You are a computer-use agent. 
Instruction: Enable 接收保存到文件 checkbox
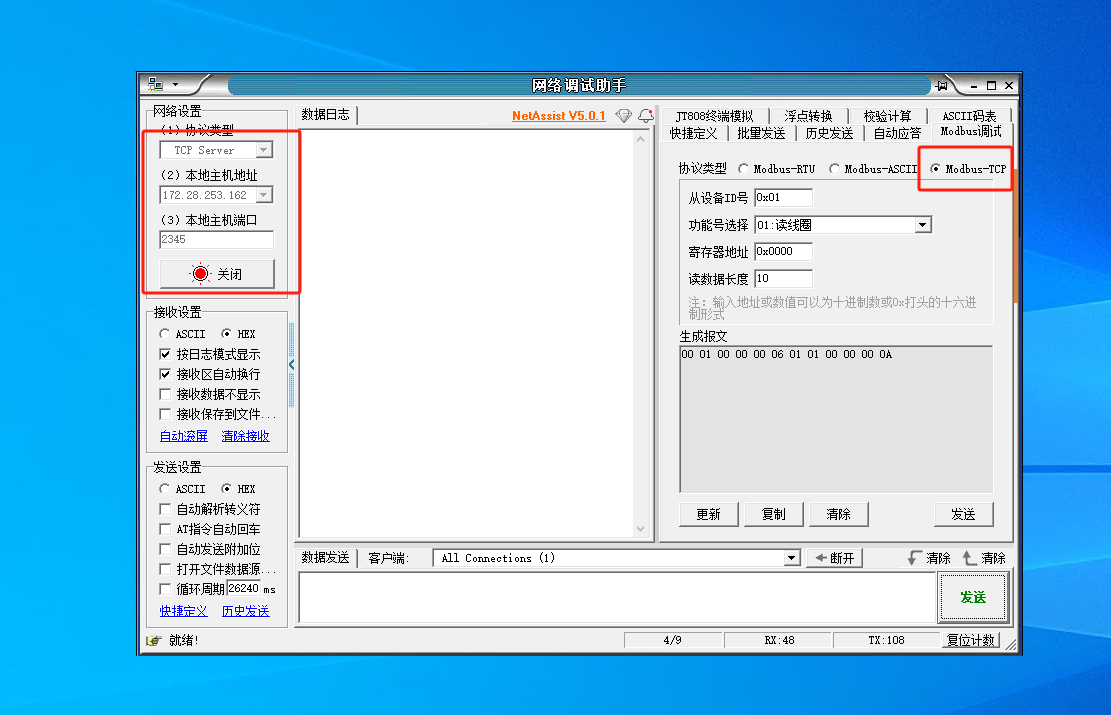[x=165, y=414]
